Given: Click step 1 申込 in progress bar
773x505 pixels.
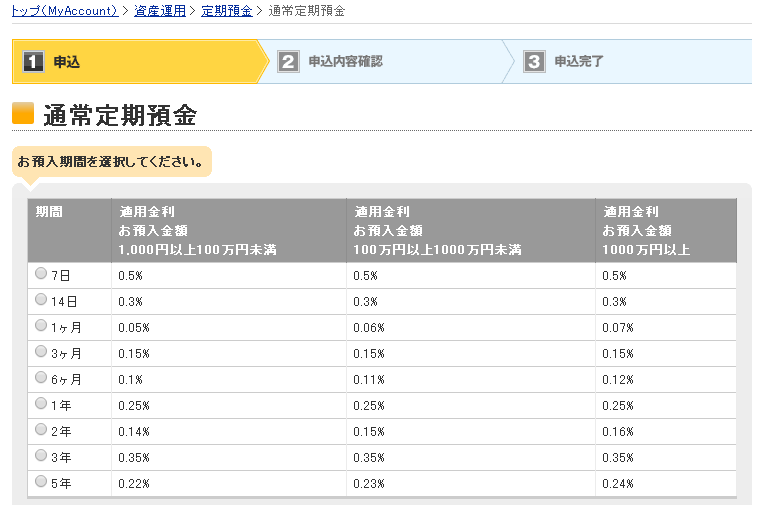Looking at the screenshot, I should tap(67, 62).
